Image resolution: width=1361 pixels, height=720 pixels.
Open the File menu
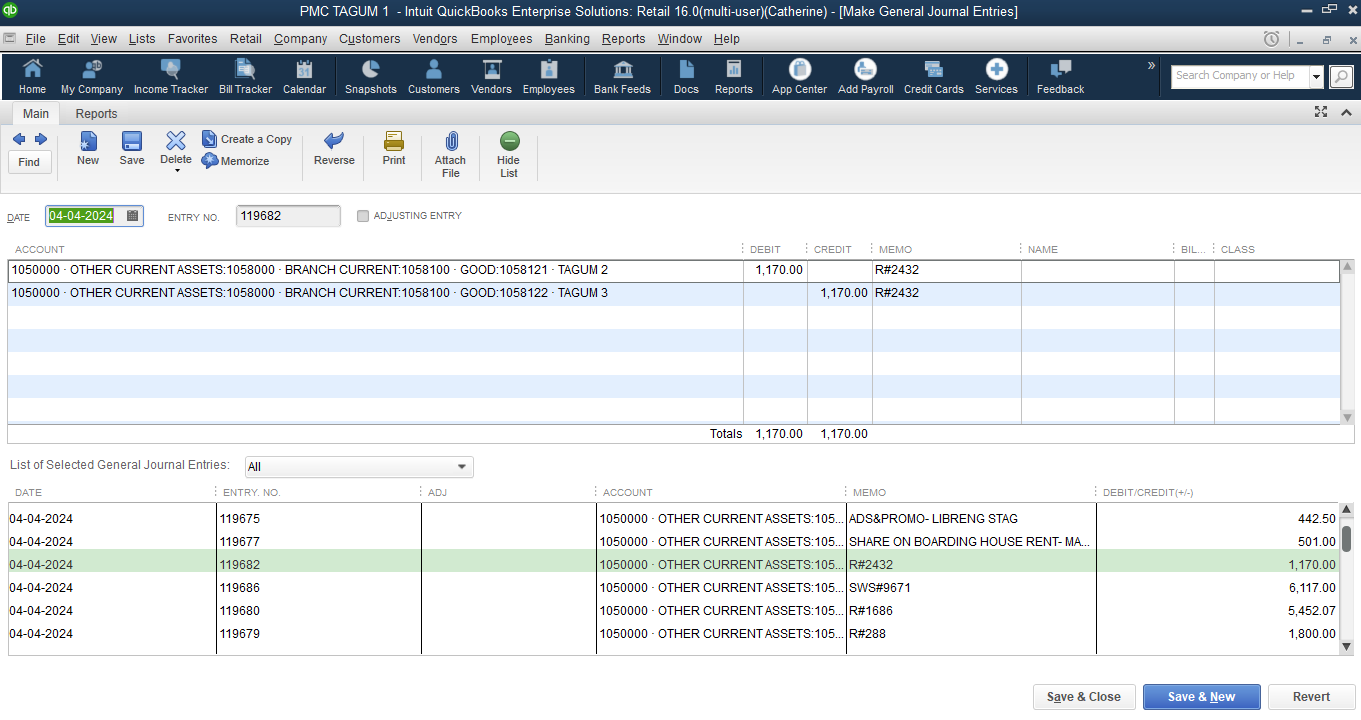35,39
